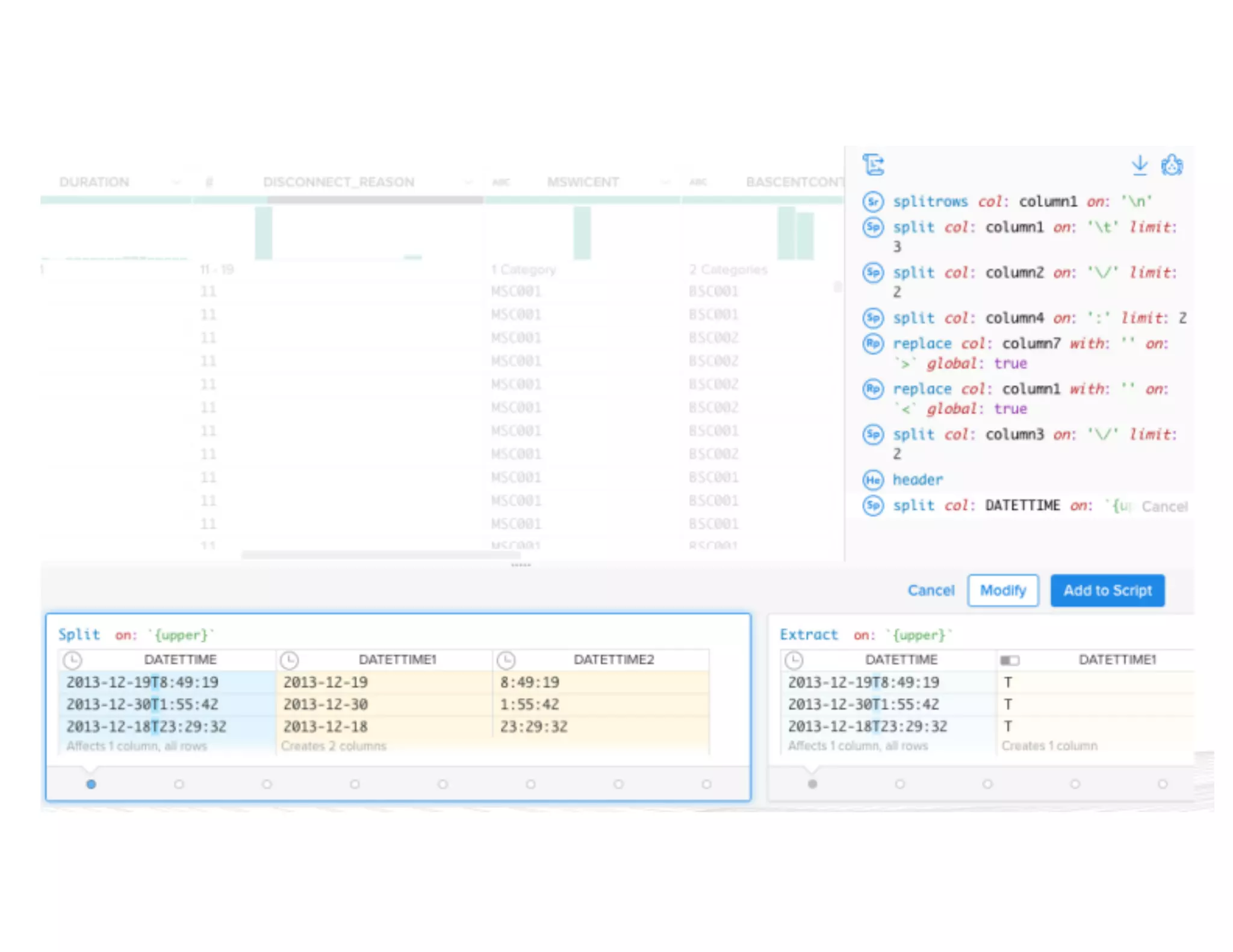
Task: Select first Split suggestion variant dot
Action: tap(91, 784)
